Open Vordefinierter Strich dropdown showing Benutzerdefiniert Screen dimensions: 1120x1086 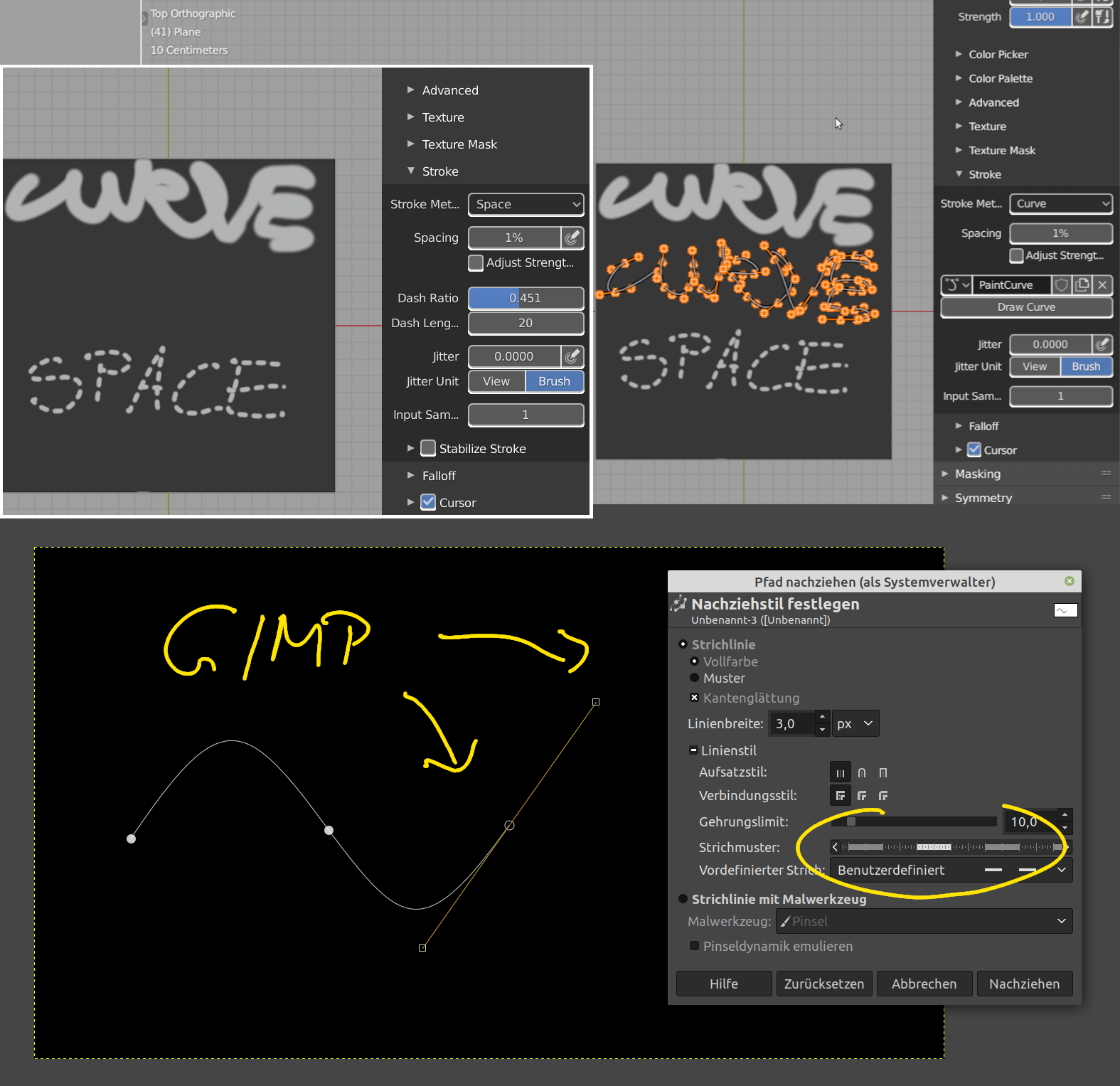(951, 870)
